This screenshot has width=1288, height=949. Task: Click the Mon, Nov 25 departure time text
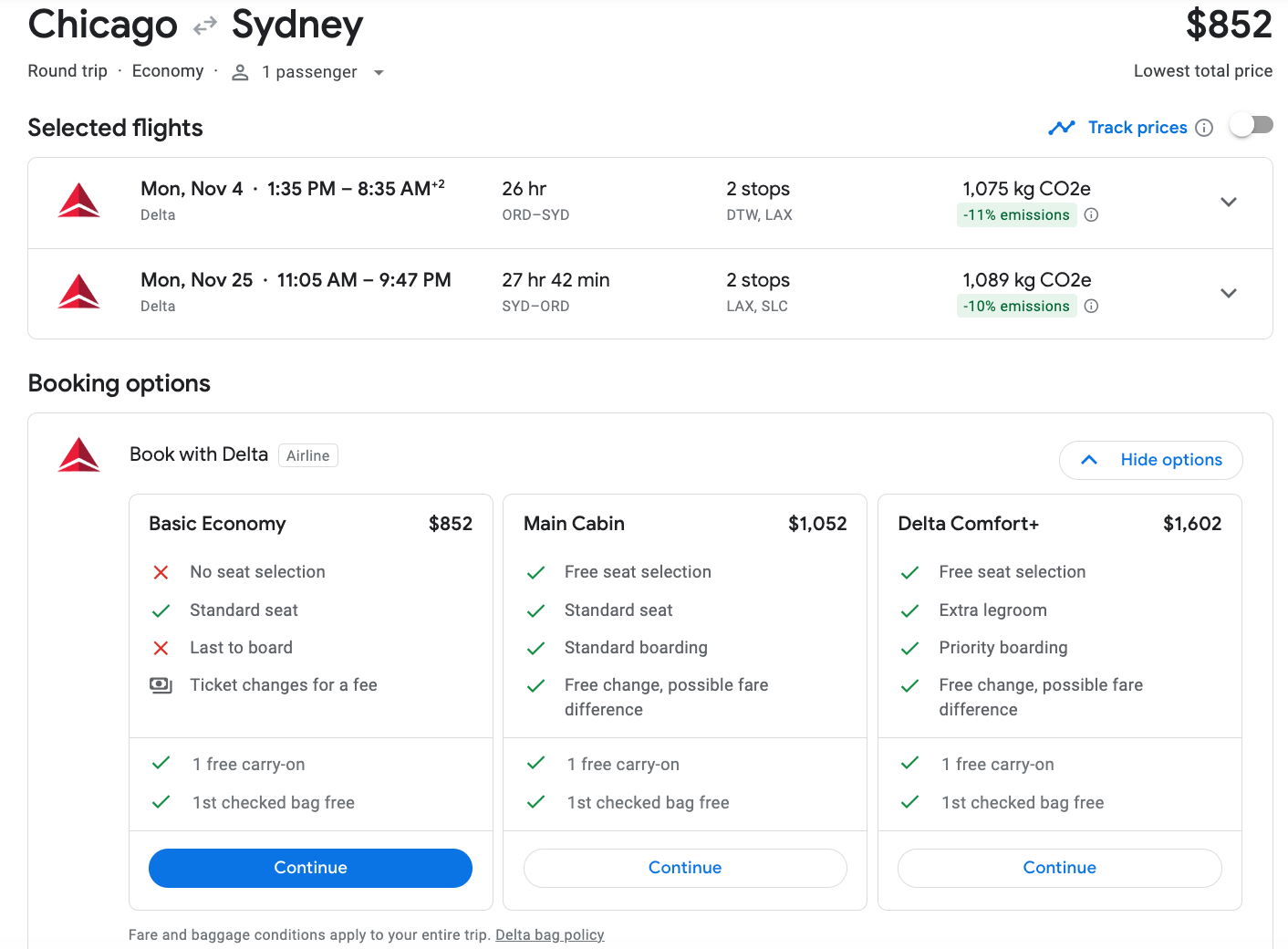(x=296, y=280)
